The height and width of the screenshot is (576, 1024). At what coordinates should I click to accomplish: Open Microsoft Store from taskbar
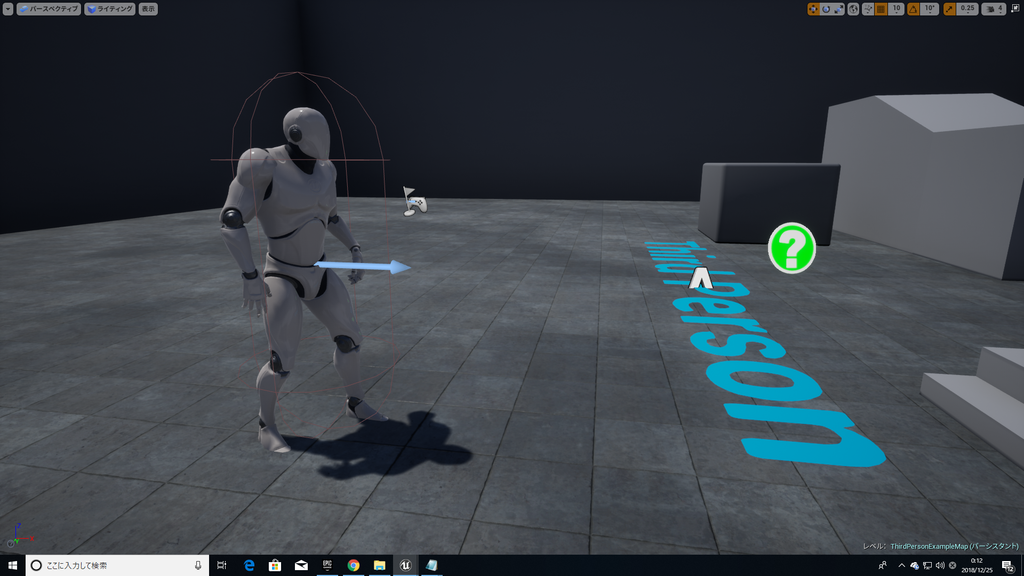275,566
